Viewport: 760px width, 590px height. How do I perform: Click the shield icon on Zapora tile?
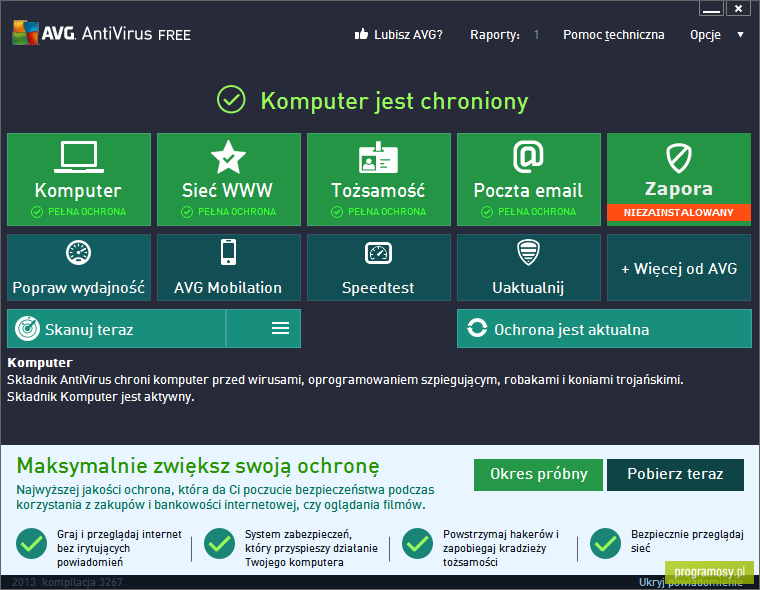point(679,158)
